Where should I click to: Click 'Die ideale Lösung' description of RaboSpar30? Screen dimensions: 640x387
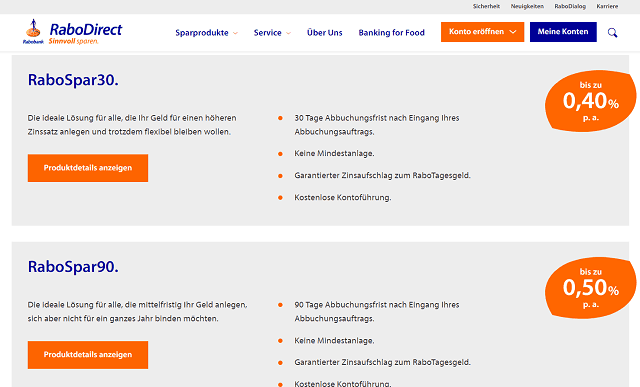pyautogui.click(x=132, y=125)
